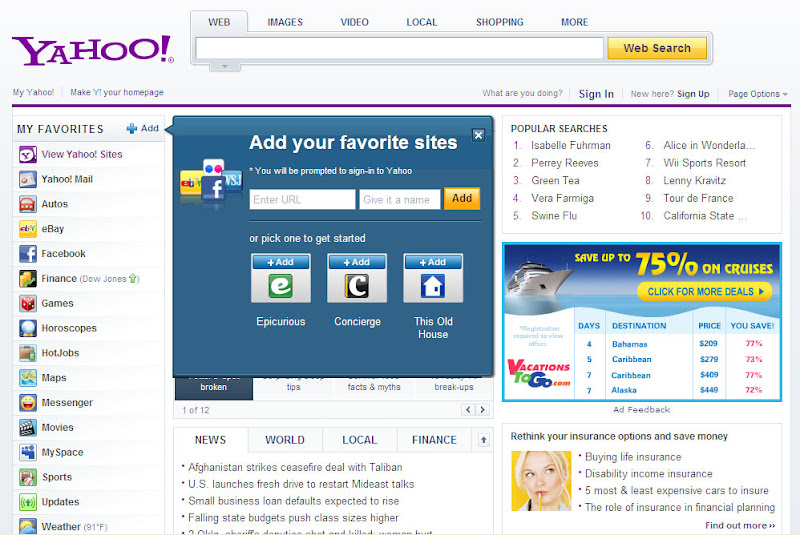
Task: Click the Weather icon in sidebar
Action: pyautogui.click(x=28, y=526)
